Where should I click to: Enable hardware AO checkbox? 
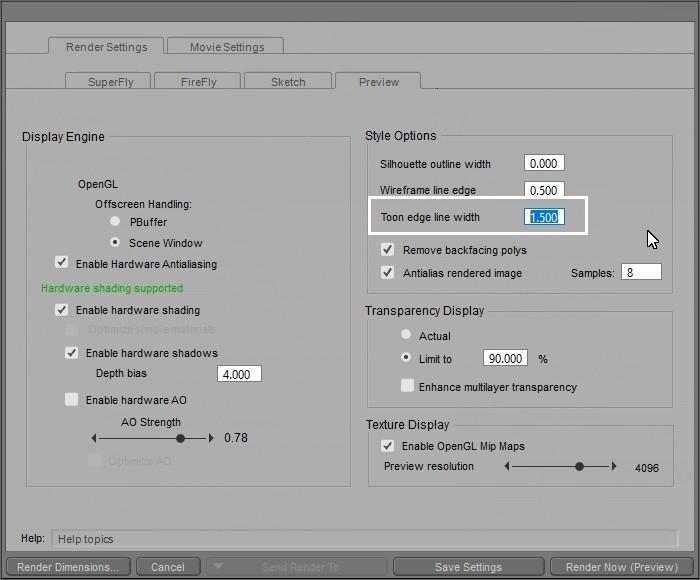(72, 400)
